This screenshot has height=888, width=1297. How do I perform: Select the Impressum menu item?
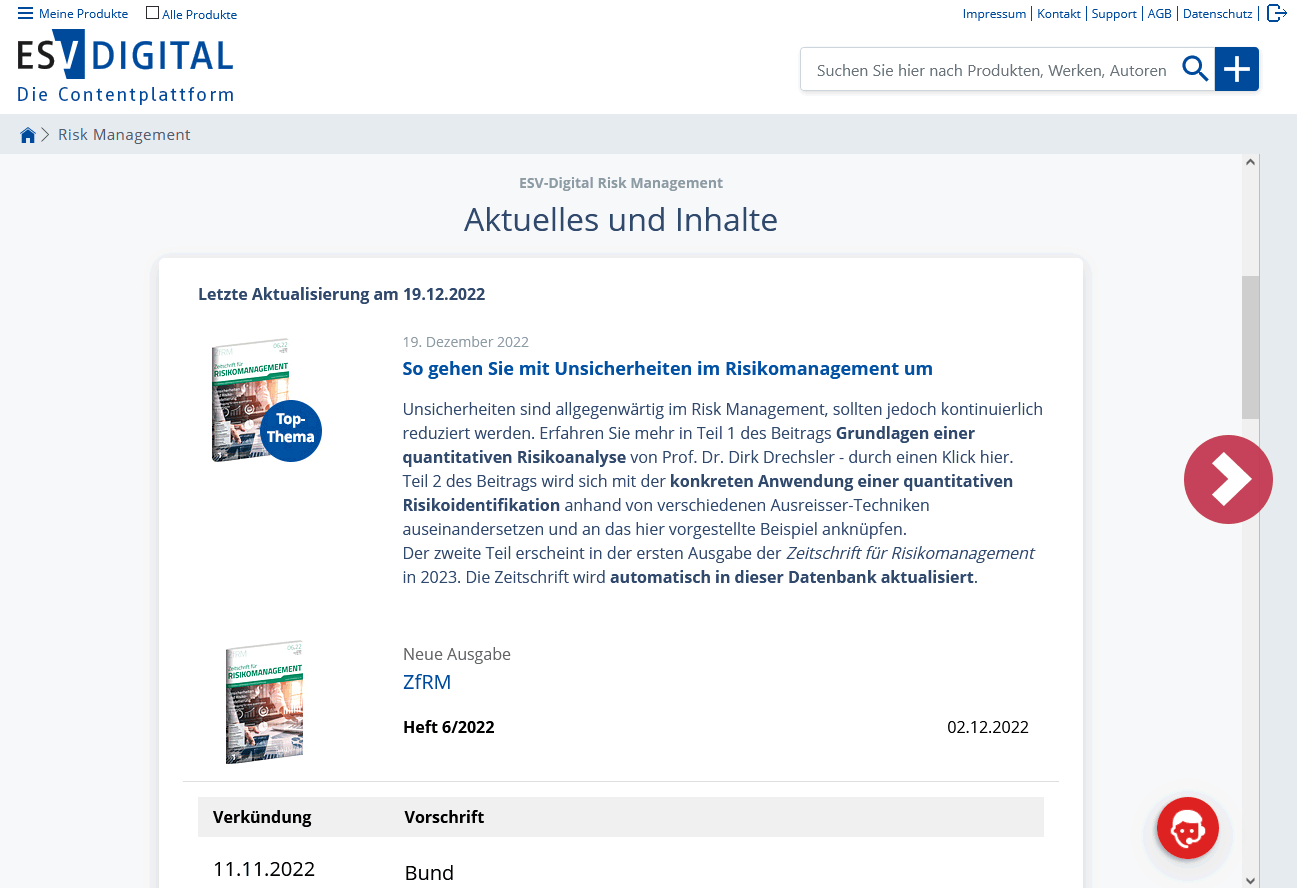[994, 13]
